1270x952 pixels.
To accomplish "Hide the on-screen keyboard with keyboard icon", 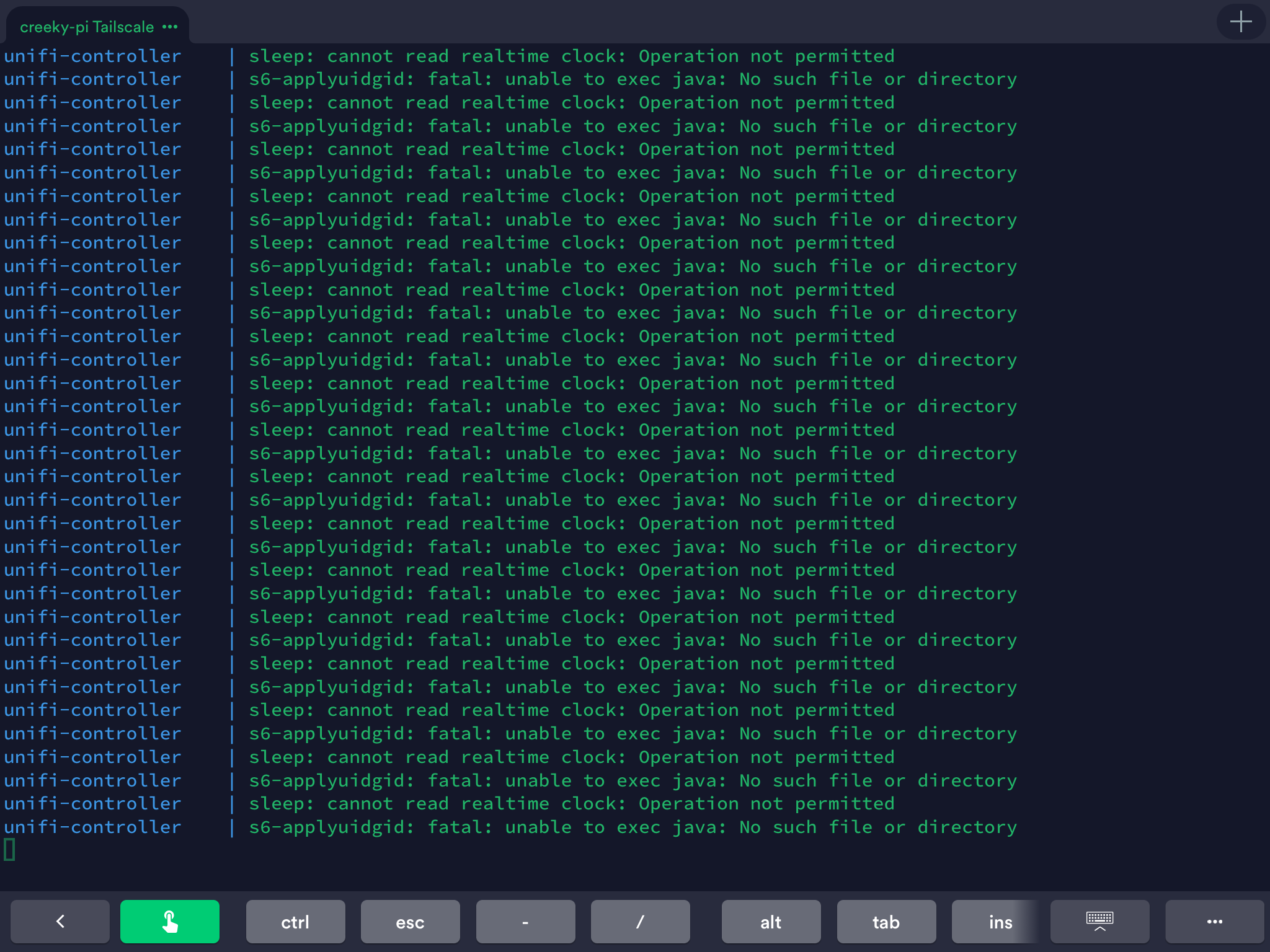I will pos(1099,922).
